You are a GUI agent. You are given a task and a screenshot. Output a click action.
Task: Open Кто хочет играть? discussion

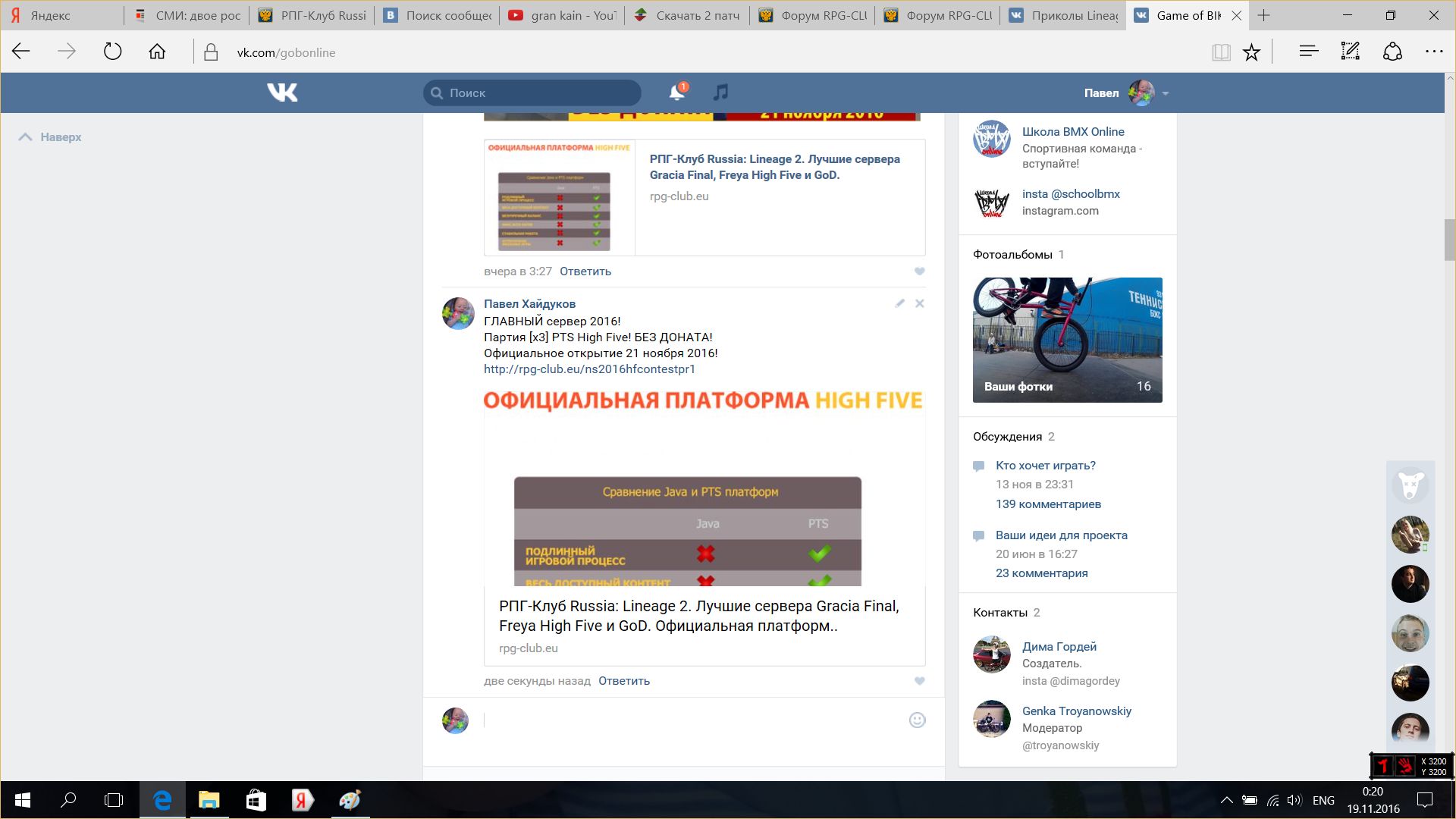click(1045, 466)
